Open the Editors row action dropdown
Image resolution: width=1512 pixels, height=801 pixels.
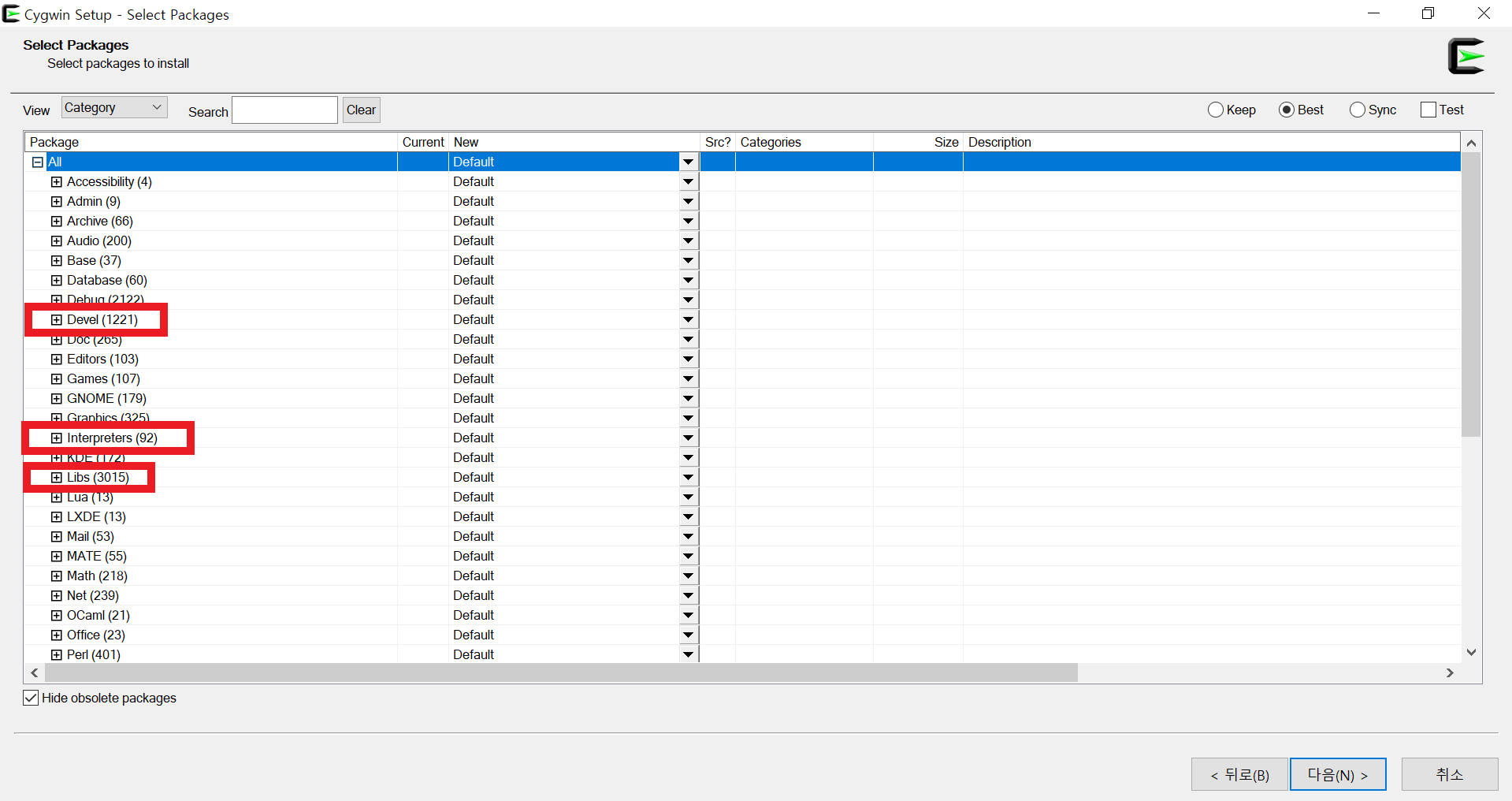(x=689, y=360)
